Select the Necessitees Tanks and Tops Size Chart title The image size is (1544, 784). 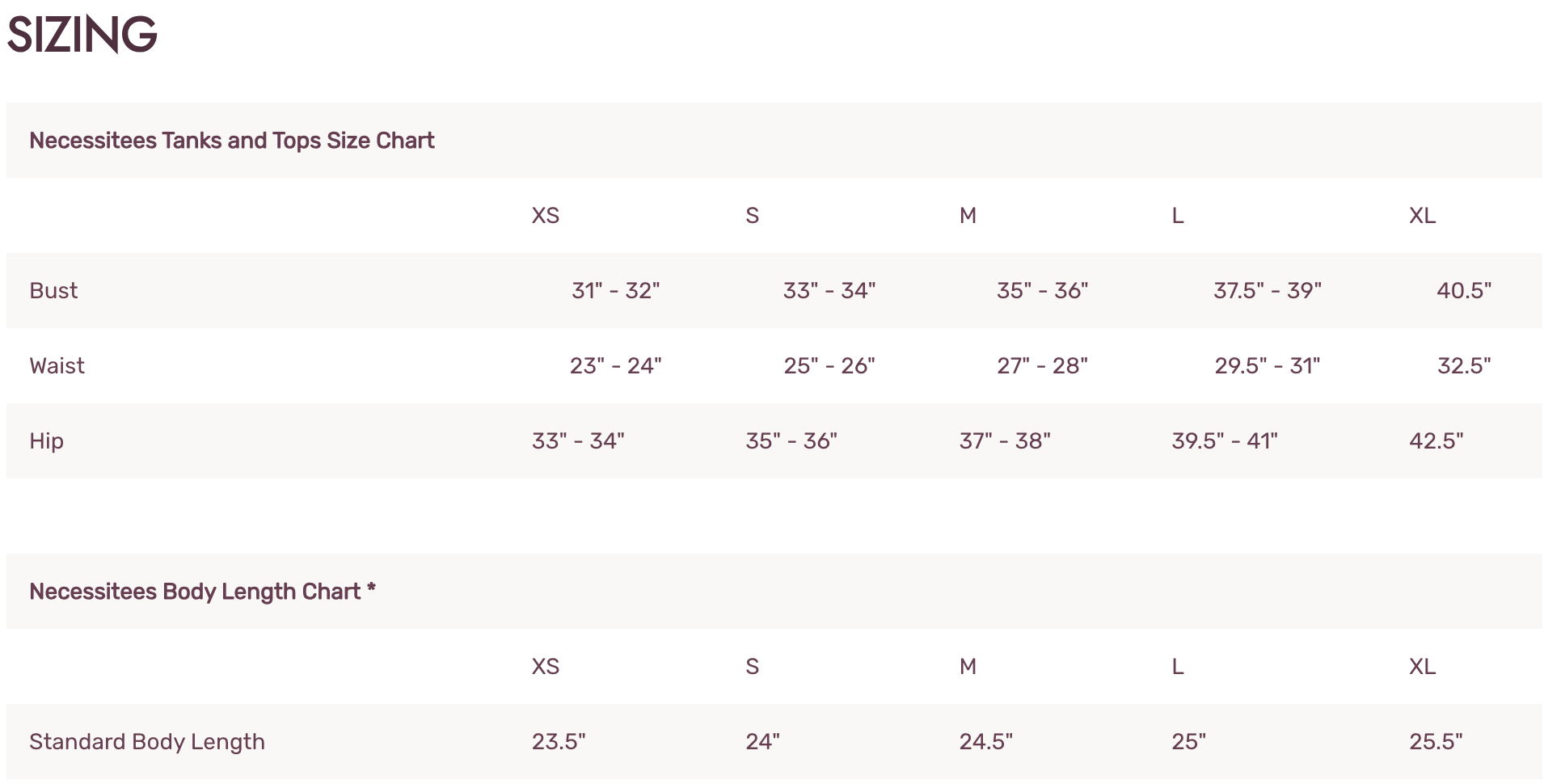tap(232, 141)
